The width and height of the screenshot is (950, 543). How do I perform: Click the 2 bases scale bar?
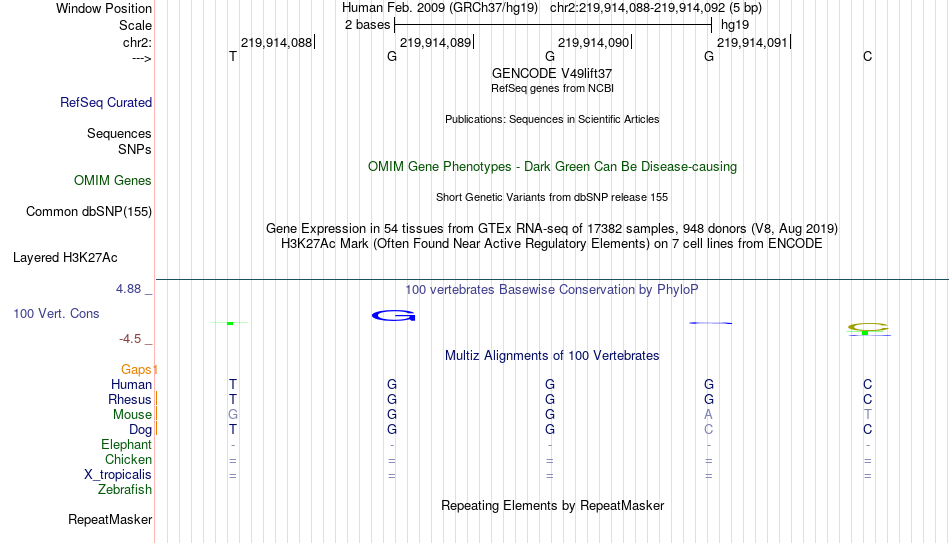[553, 25]
